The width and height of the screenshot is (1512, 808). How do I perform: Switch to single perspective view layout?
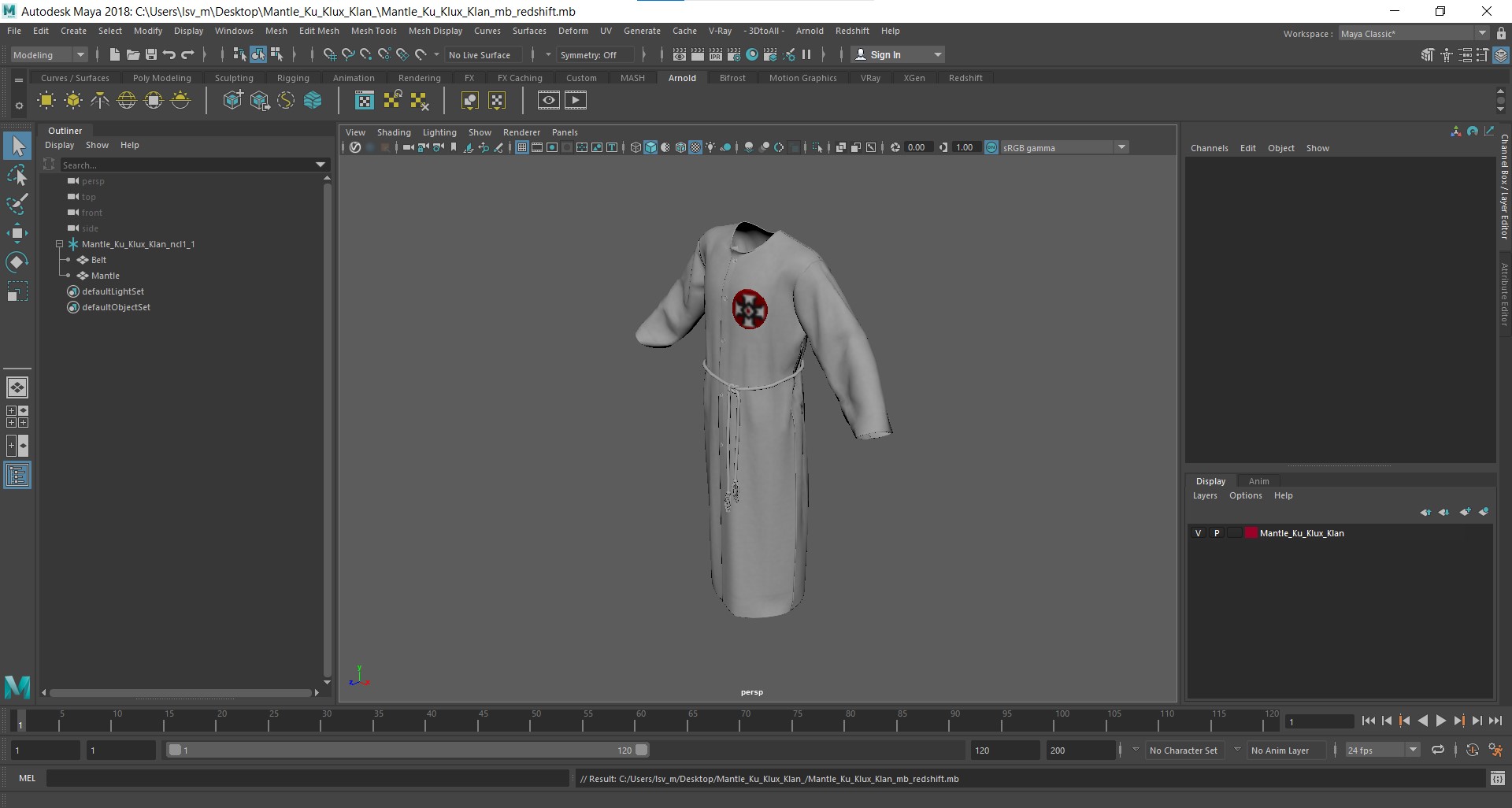click(17, 387)
